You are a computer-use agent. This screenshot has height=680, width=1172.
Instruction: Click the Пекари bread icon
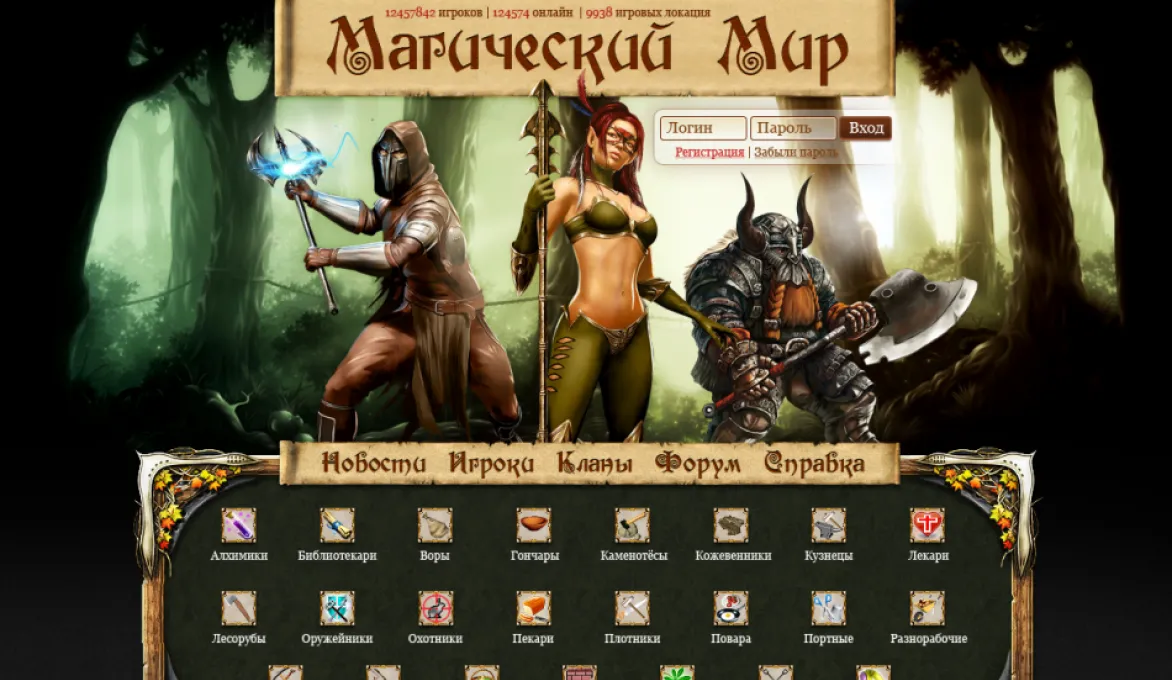tap(534, 608)
